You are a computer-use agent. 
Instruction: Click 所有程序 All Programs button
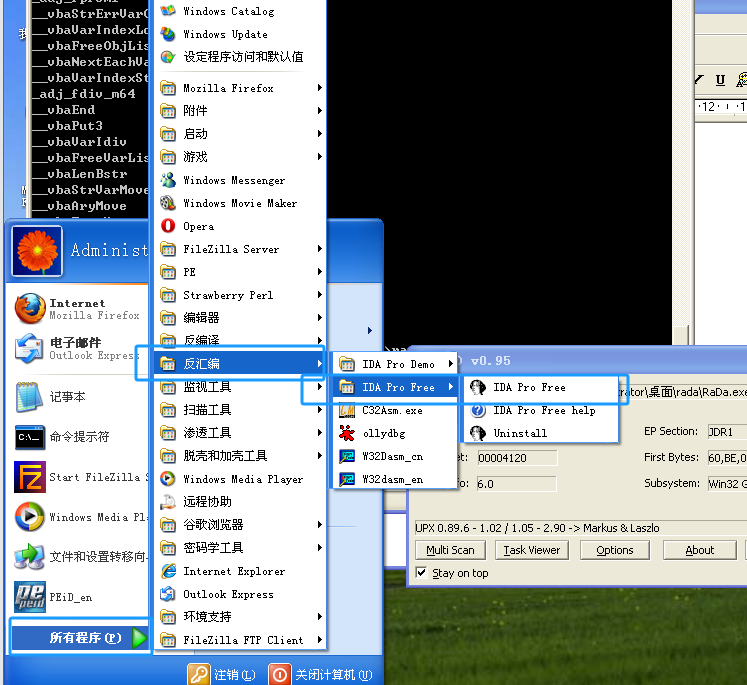coord(80,637)
